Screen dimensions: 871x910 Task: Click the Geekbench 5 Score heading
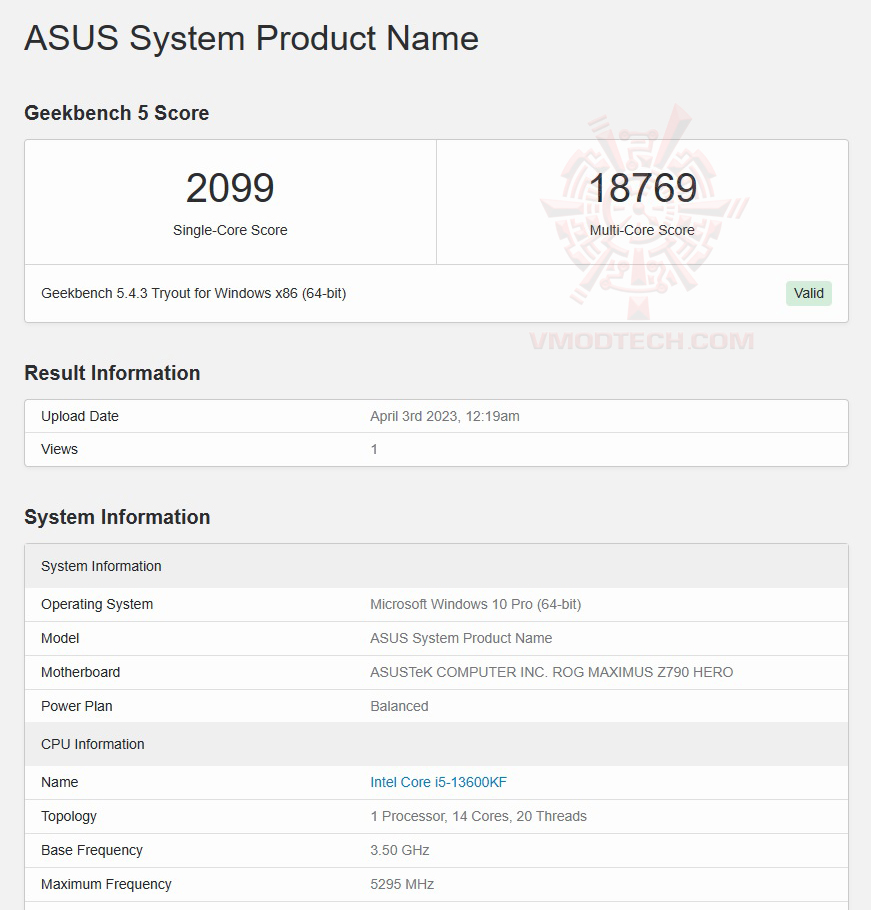116,113
